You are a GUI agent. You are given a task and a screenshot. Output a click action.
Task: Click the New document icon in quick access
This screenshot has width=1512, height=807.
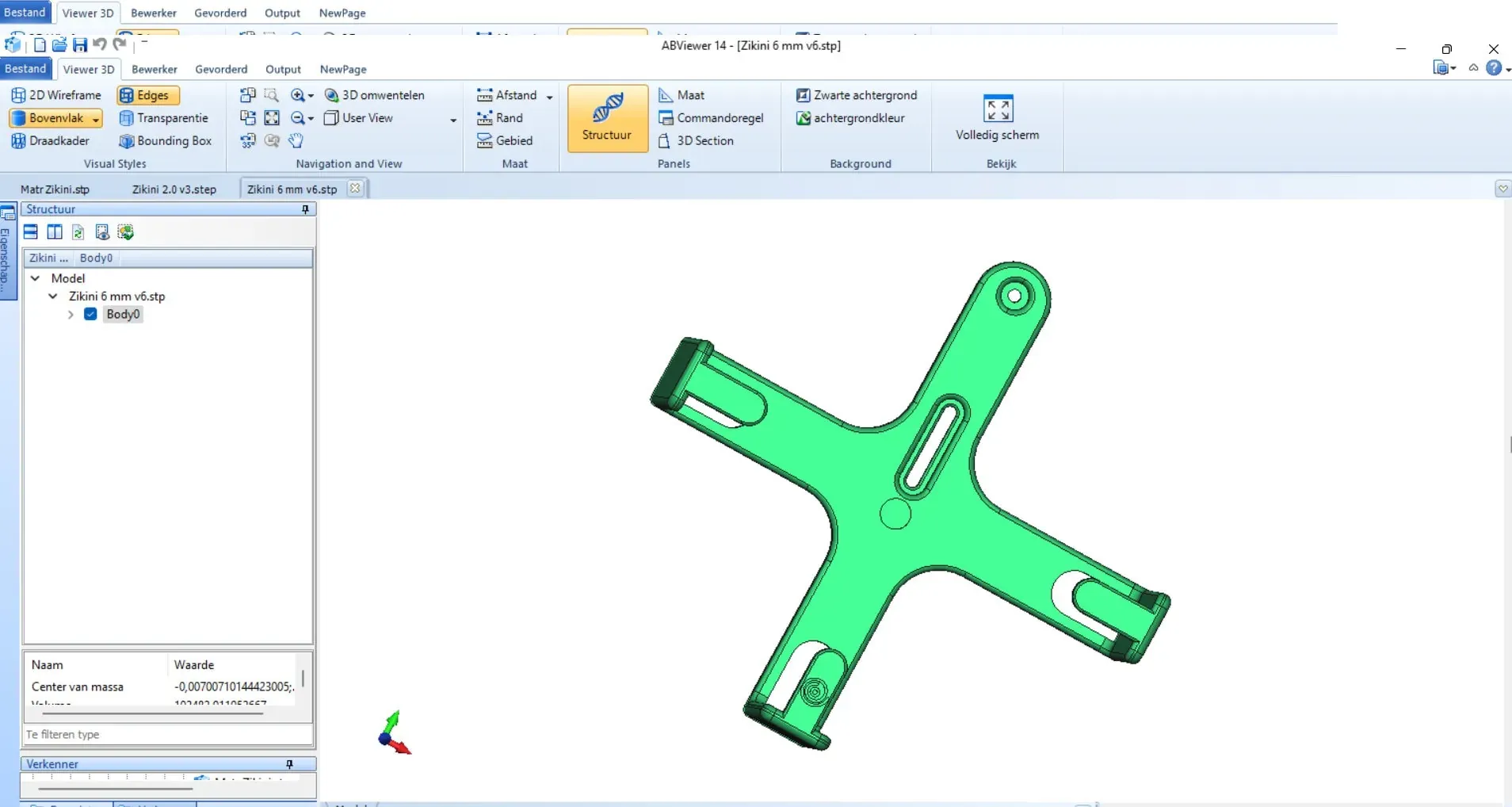pyautogui.click(x=40, y=45)
